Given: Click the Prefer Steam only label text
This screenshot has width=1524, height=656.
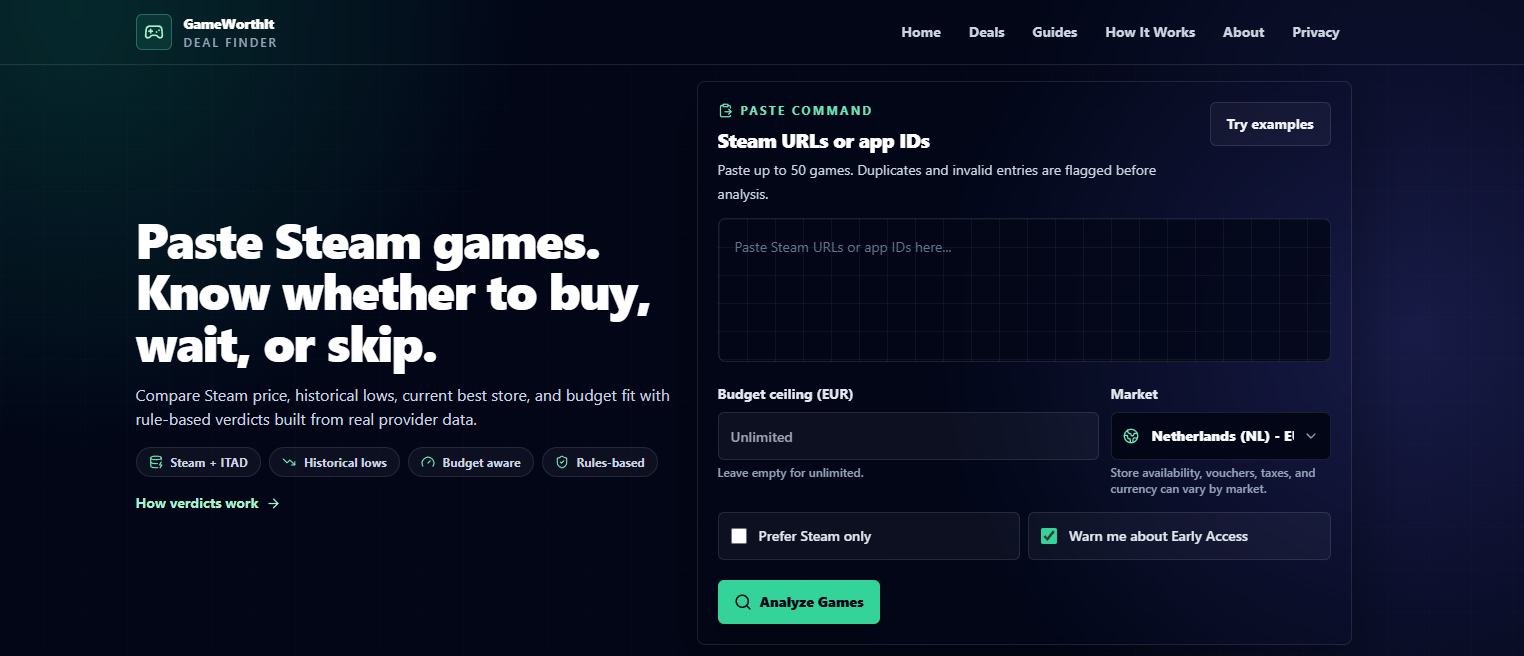Looking at the screenshot, I should (815, 536).
